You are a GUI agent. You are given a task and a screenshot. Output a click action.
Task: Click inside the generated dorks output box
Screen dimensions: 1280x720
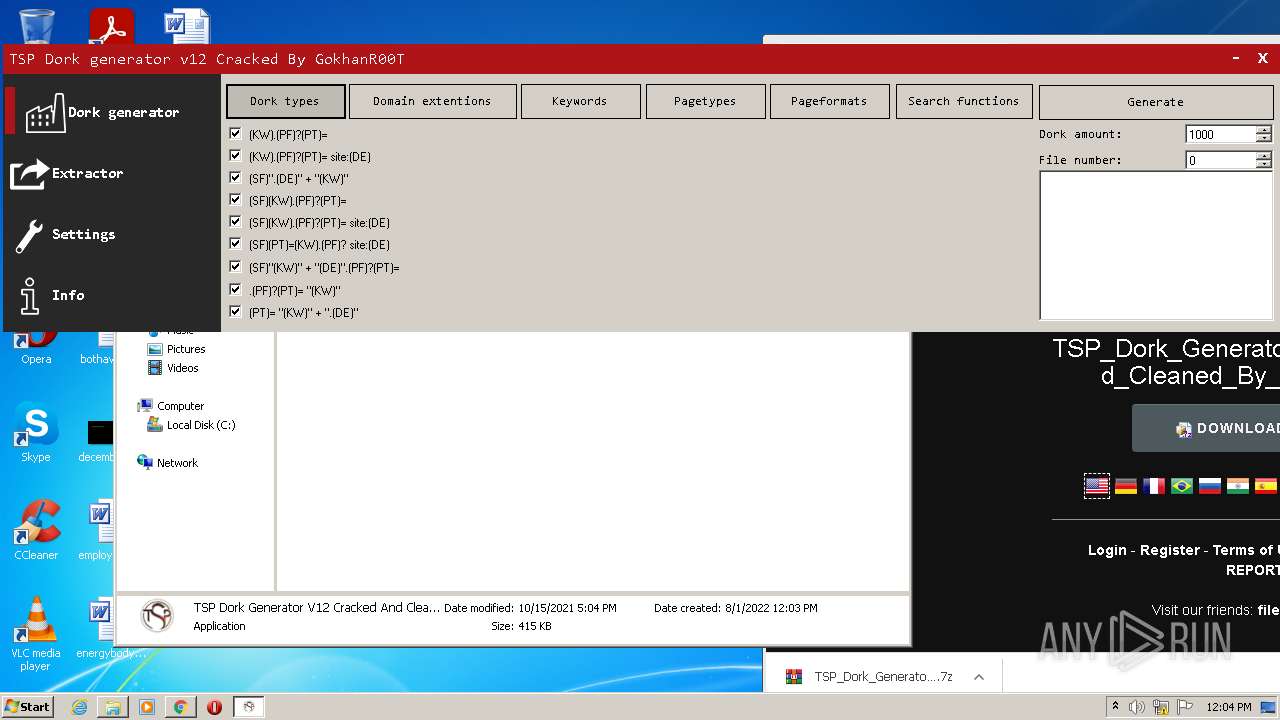(1155, 245)
